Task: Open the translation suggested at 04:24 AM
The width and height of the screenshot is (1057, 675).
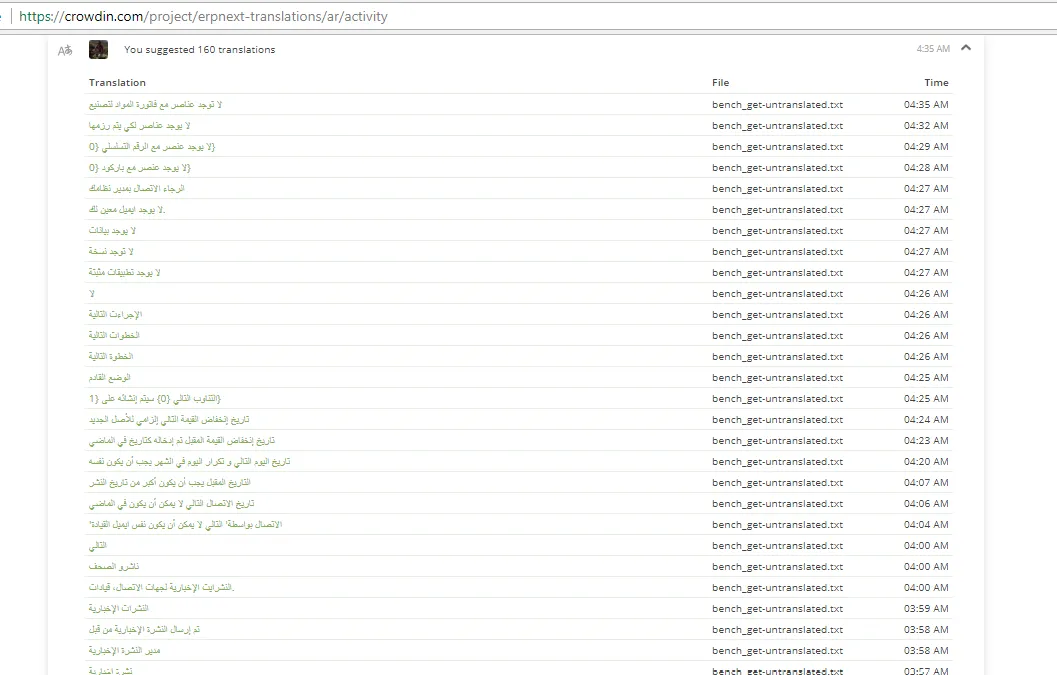Action: click(169, 419)
